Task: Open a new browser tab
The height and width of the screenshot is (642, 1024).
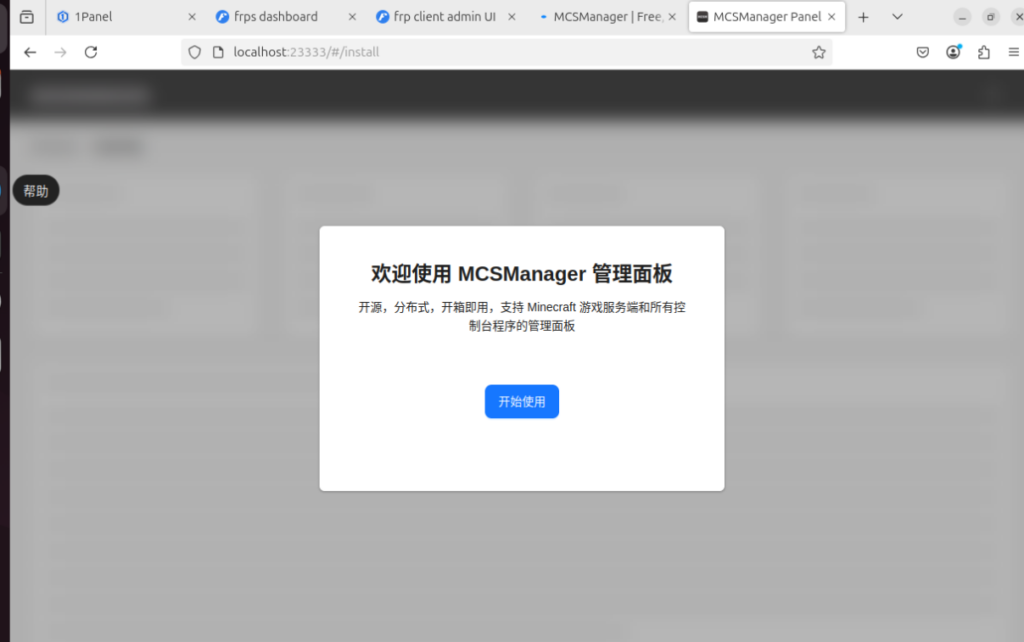Action: (863, 18)
